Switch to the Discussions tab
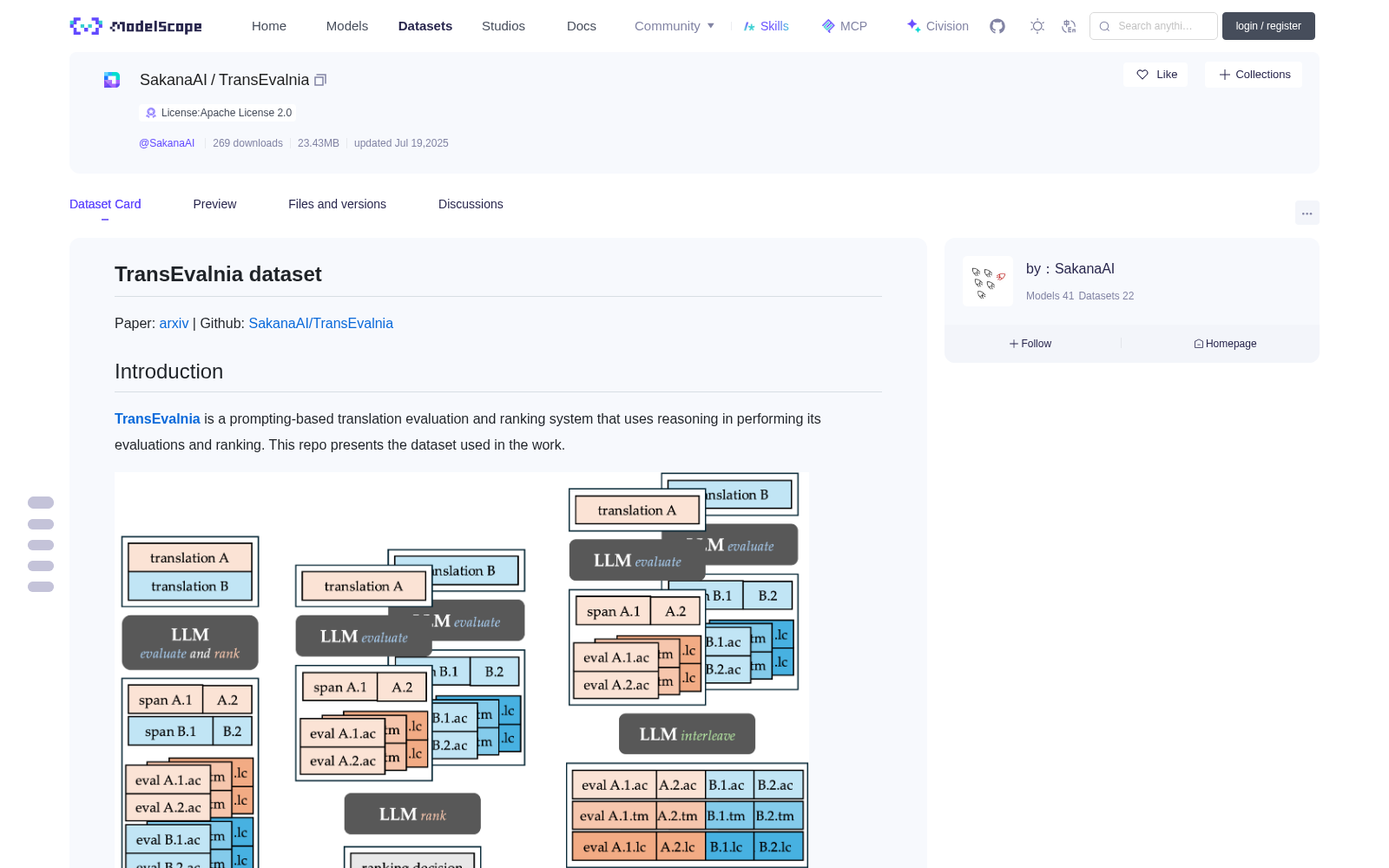 pos(471,204)
